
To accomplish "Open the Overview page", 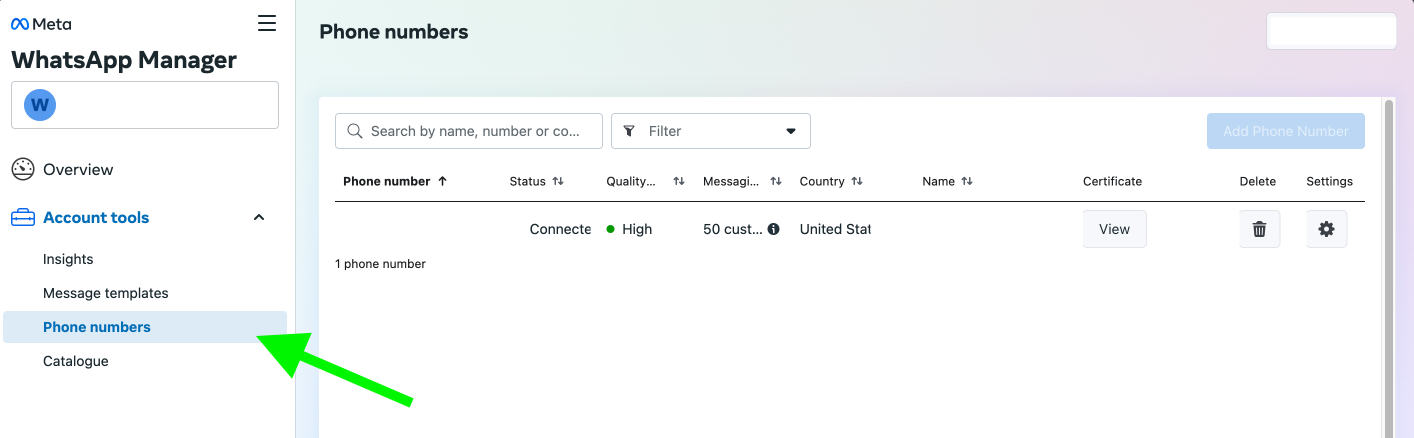I will point(78,170).
